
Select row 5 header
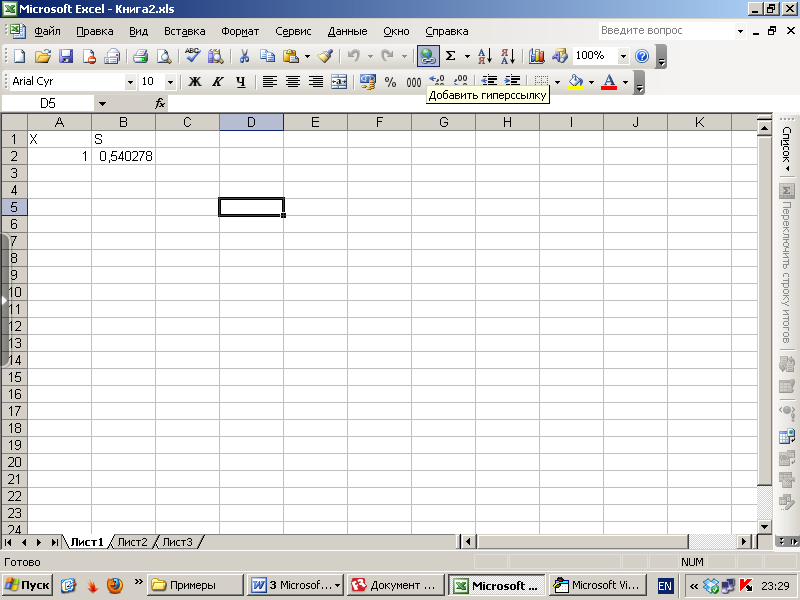pyautogui.click(x=14, y=207)
